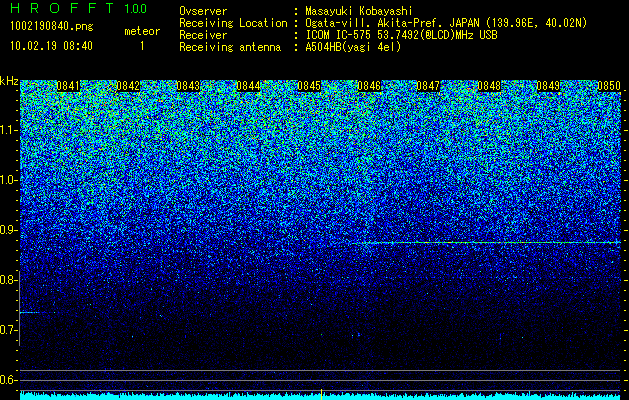Click the 0845 time marker
Screen dimensions: 629x400
tap(309, 86)
